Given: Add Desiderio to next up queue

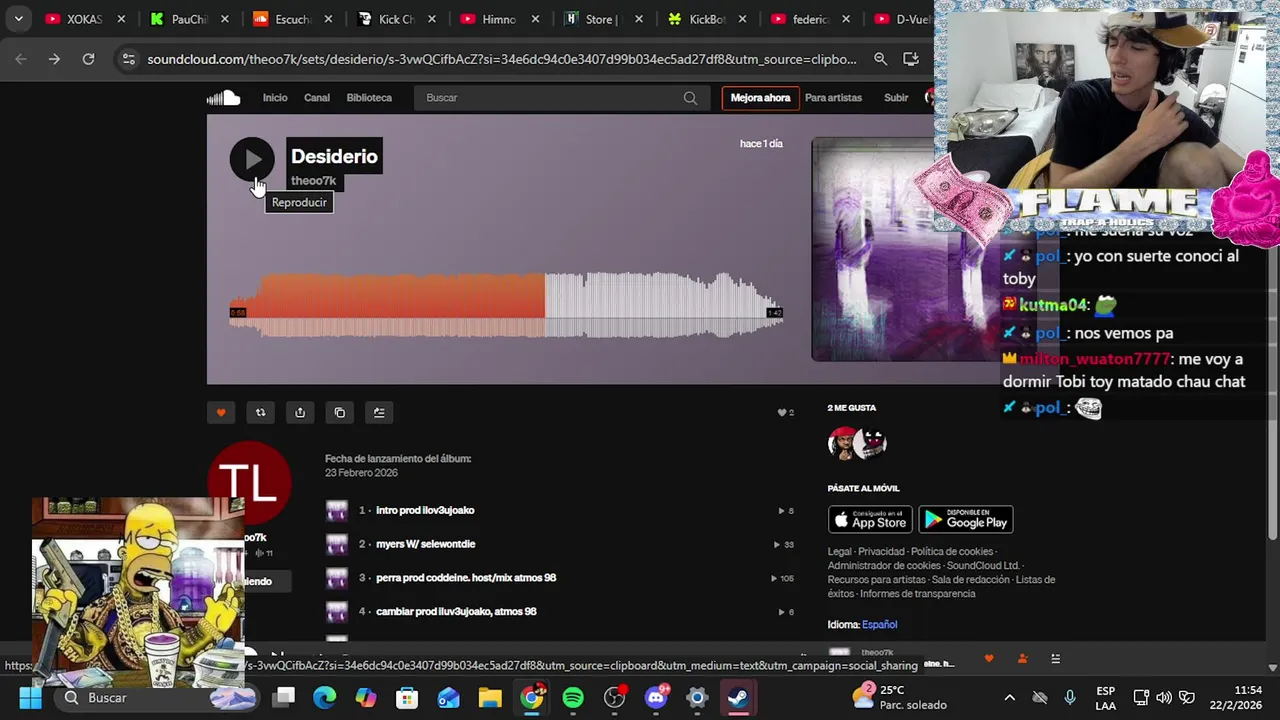Looking at the screenshot, I should [379, 412].
